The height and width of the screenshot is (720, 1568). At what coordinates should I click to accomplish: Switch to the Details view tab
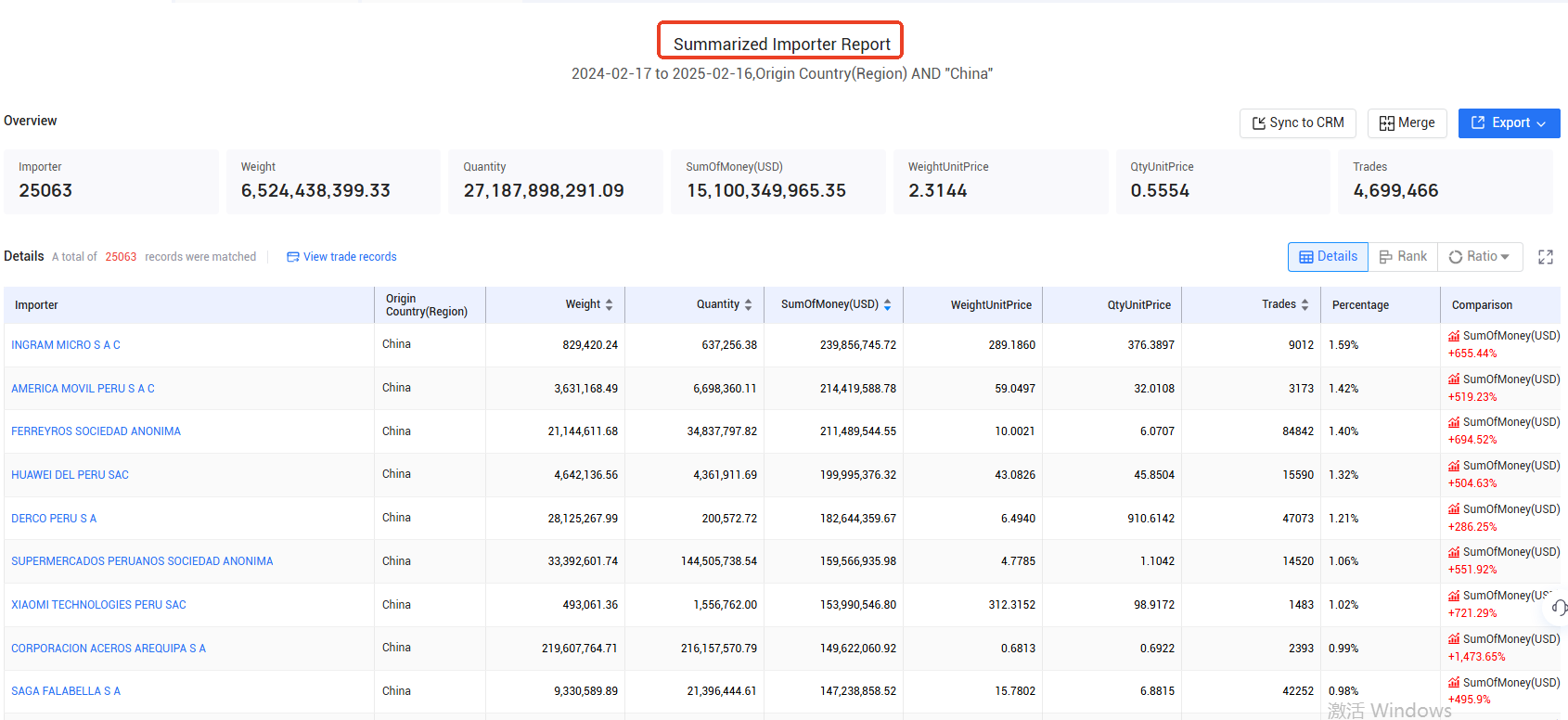(1328, 257)
